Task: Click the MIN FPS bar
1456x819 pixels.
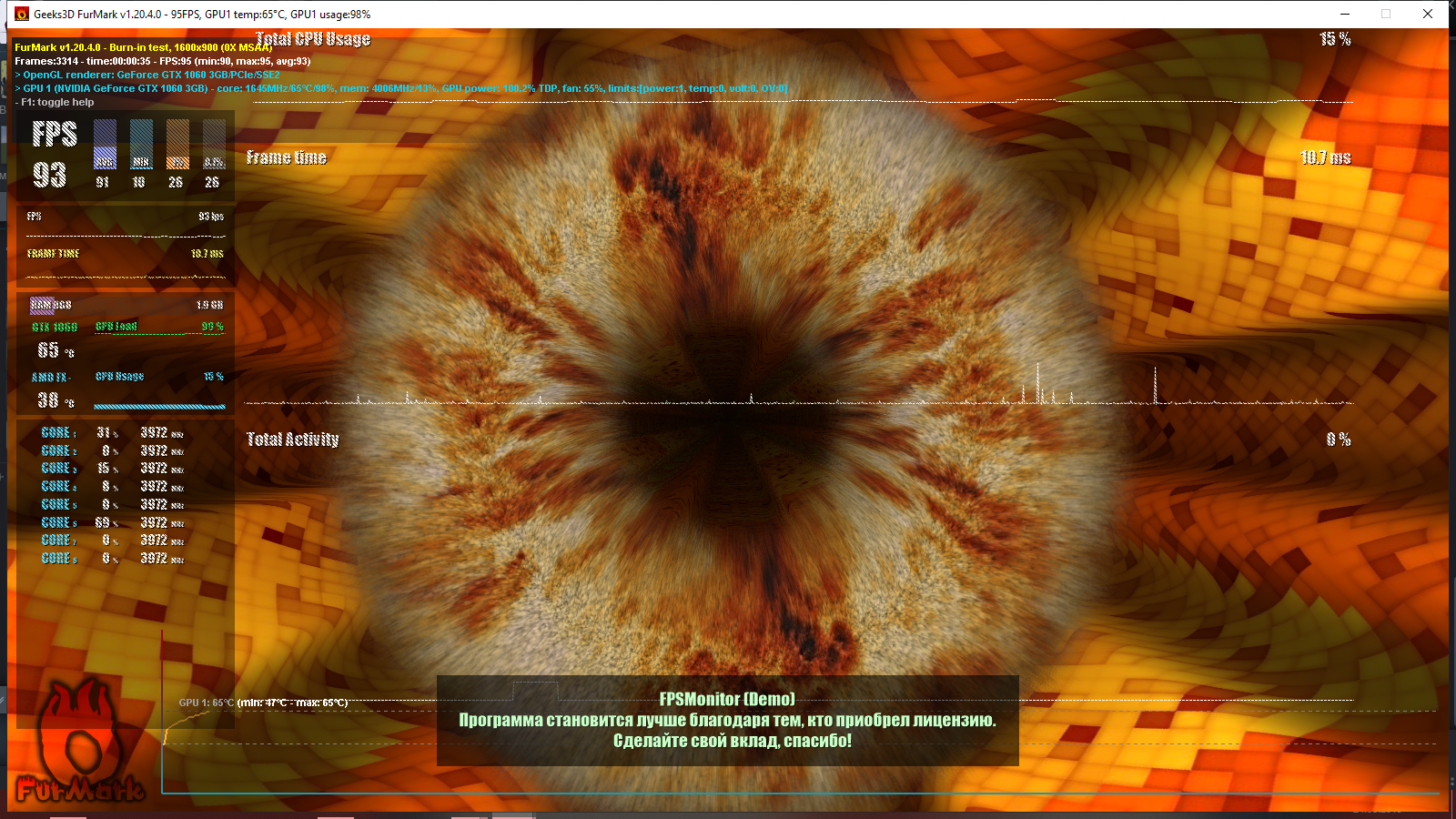Action: (x=141, y=144)
